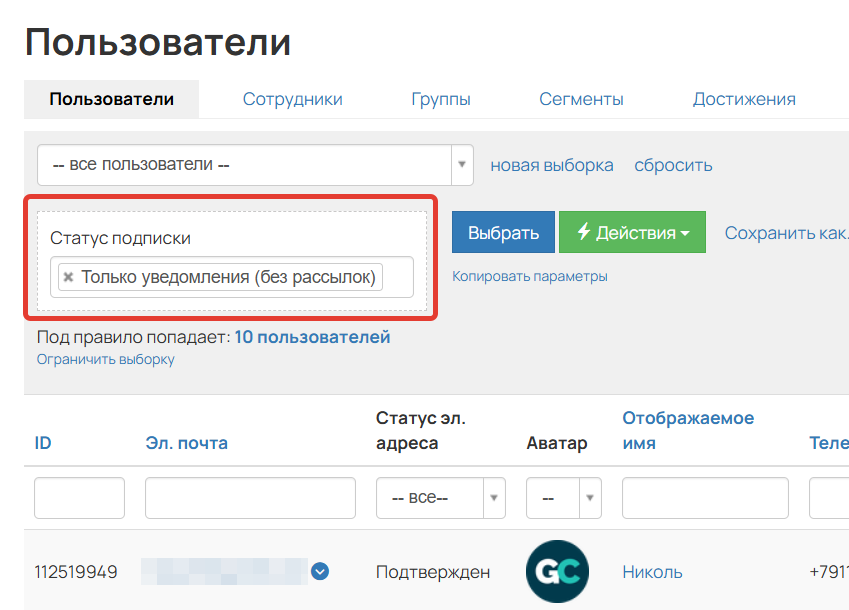Open the email status filter arrow
Image resolution: width=849 pixels, height=610 pixels.
point(494,497)
